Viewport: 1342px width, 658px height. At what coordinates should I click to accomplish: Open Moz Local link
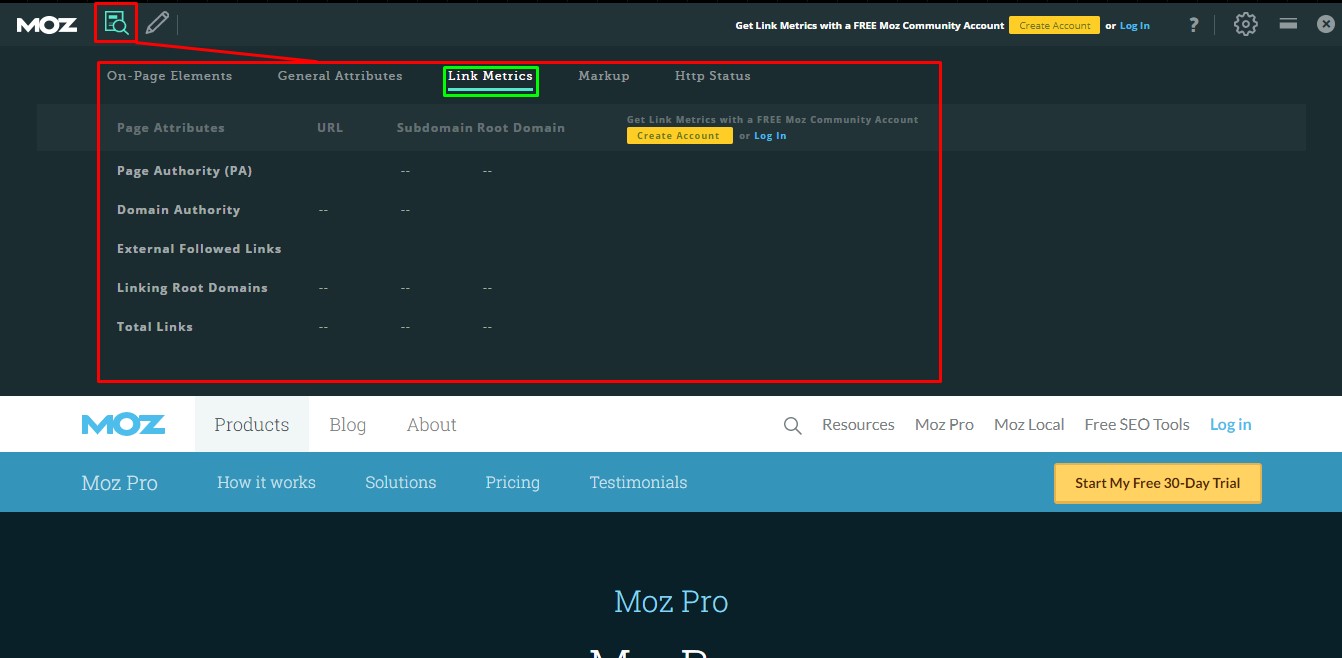click(x=1029, y=424)
